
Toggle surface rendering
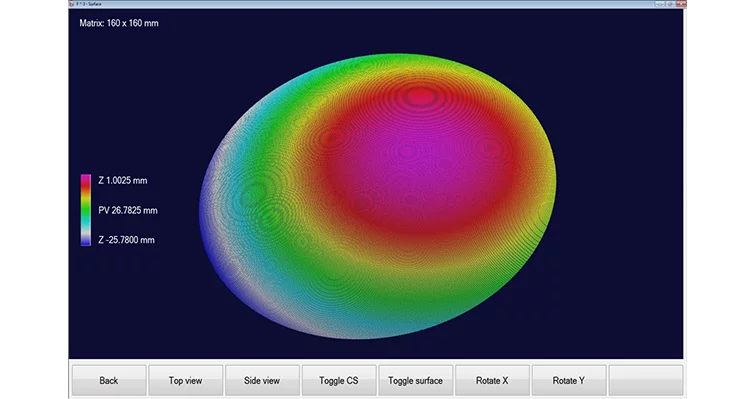click(x=416, y=380)
